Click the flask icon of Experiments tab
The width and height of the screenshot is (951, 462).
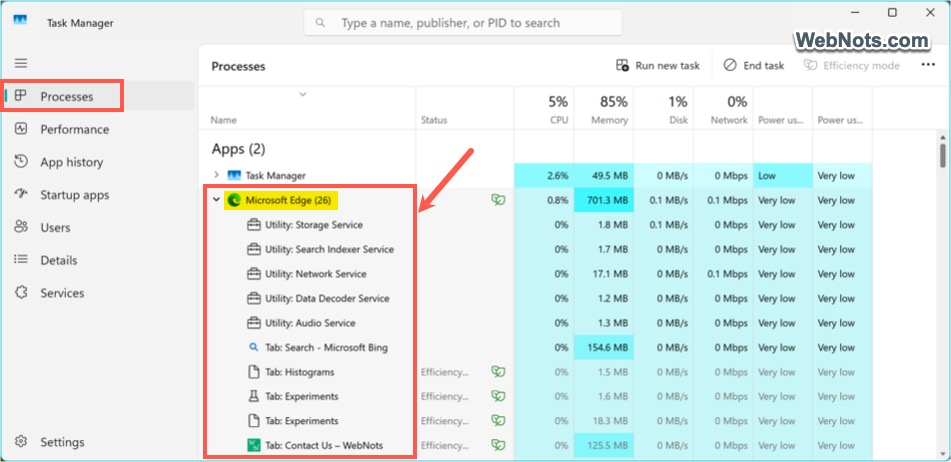point(254,397)
